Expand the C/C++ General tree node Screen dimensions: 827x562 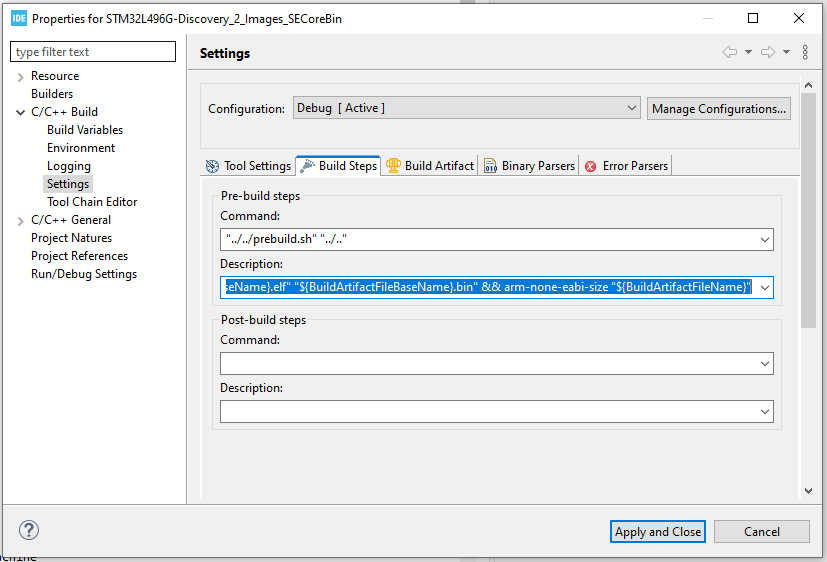[x=21, y=220]
